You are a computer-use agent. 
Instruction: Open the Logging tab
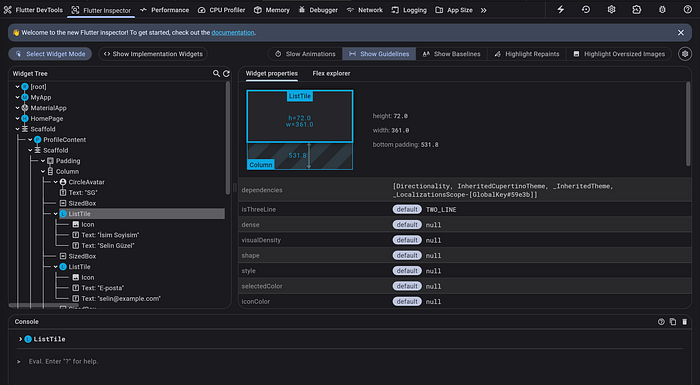[x=409, y=10]
